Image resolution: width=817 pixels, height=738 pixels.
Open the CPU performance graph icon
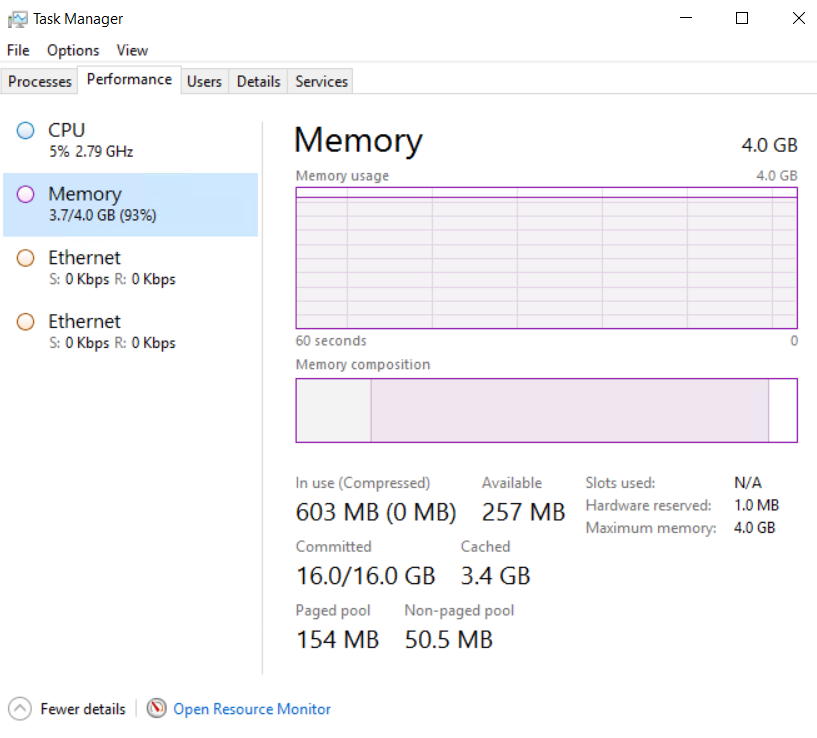pyautogui.click(x=25, y=130)
